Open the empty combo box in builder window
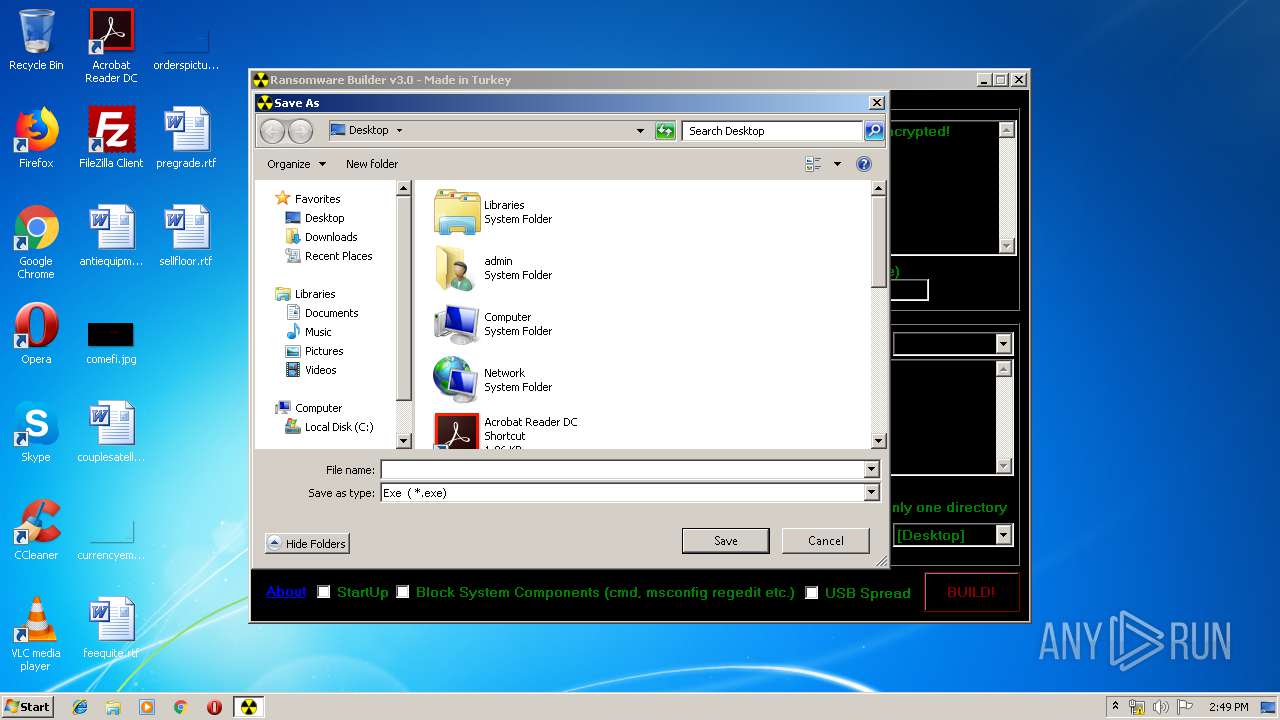1280x720 pixels. coord(1004,344)
